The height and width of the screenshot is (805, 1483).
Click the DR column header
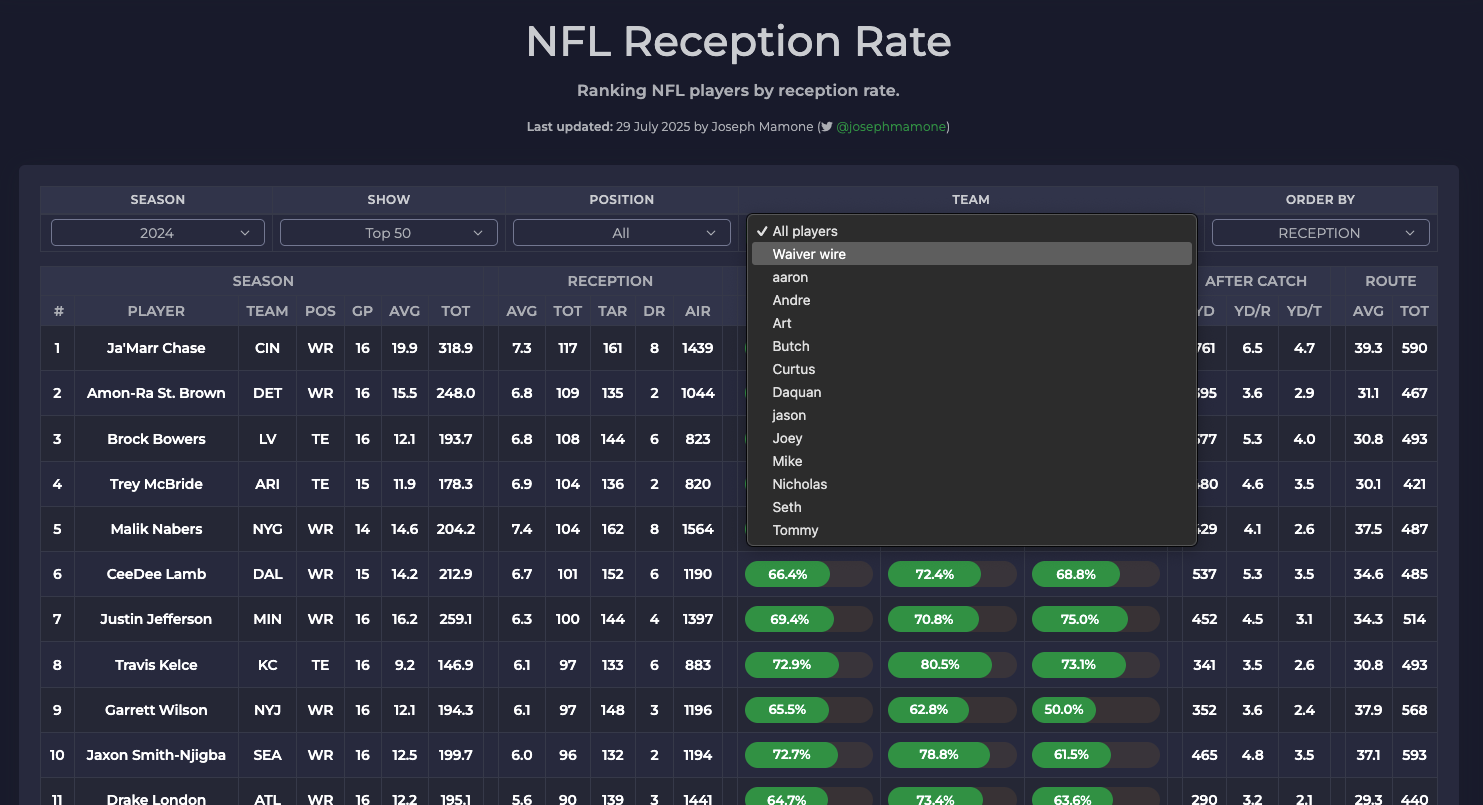pyautogui.click(x=654, y=311)
